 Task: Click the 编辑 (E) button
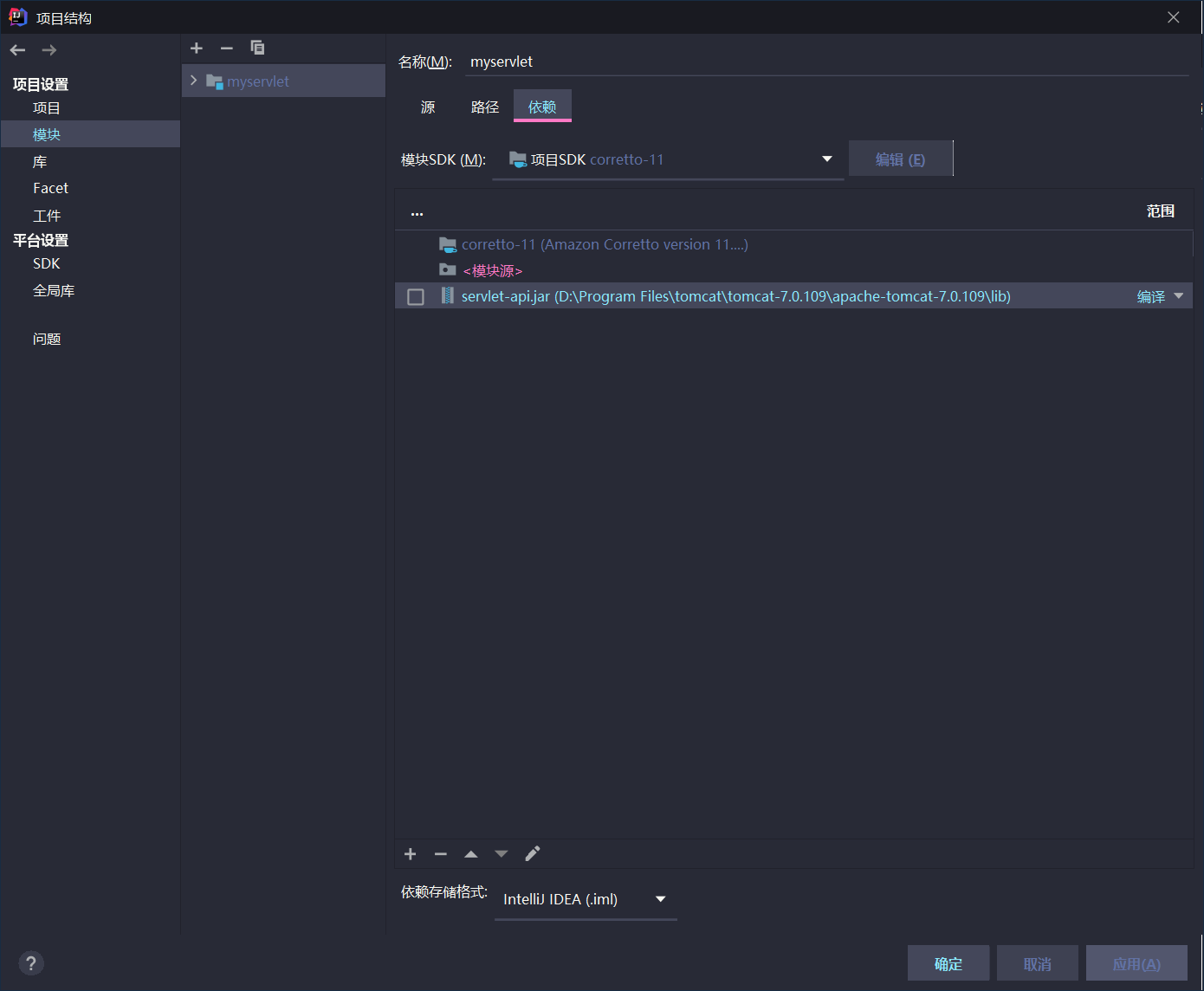pyautogui.click(x=901, y=159)
